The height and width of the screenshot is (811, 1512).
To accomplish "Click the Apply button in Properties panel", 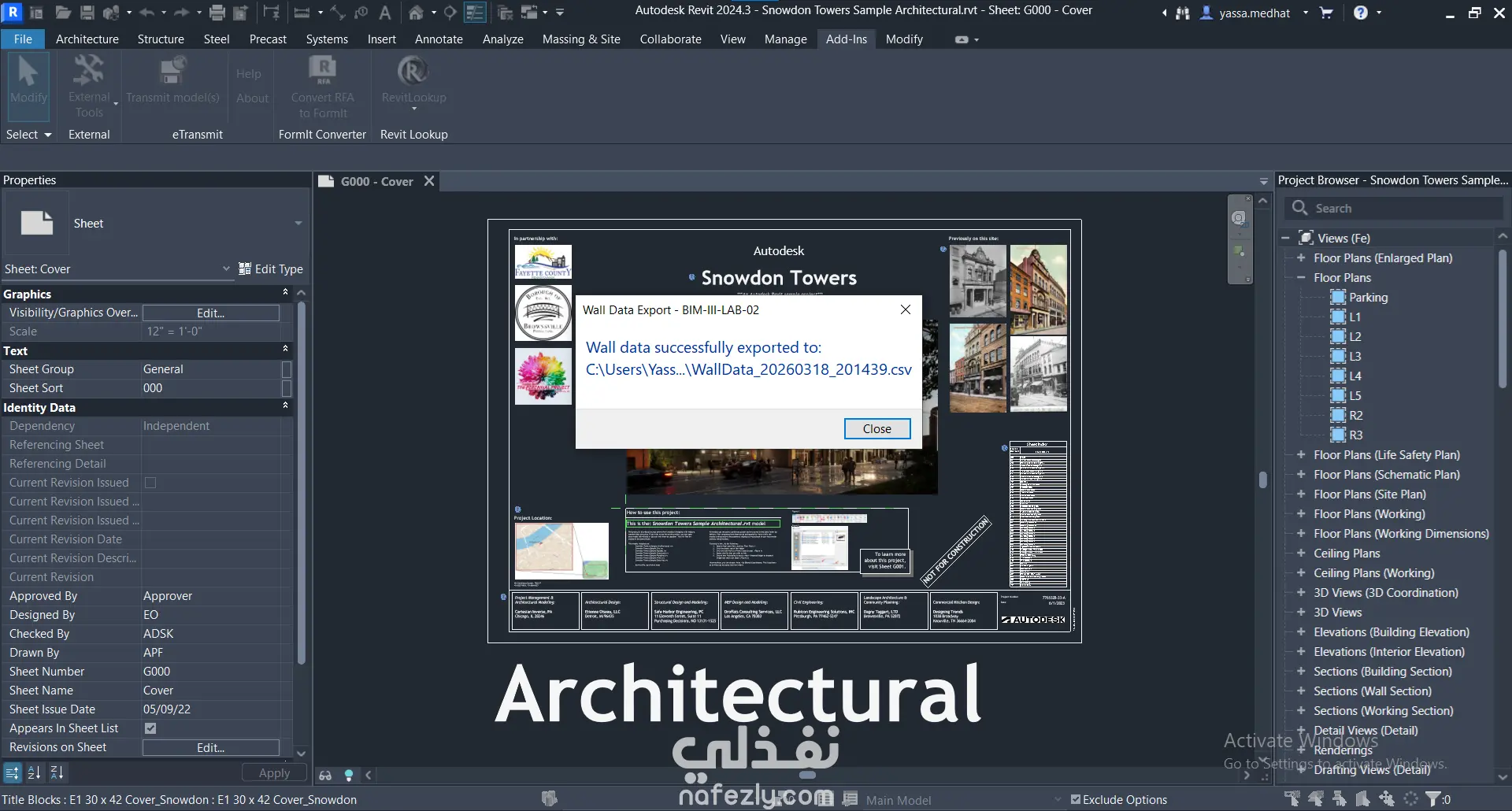I will coord(274,773).
